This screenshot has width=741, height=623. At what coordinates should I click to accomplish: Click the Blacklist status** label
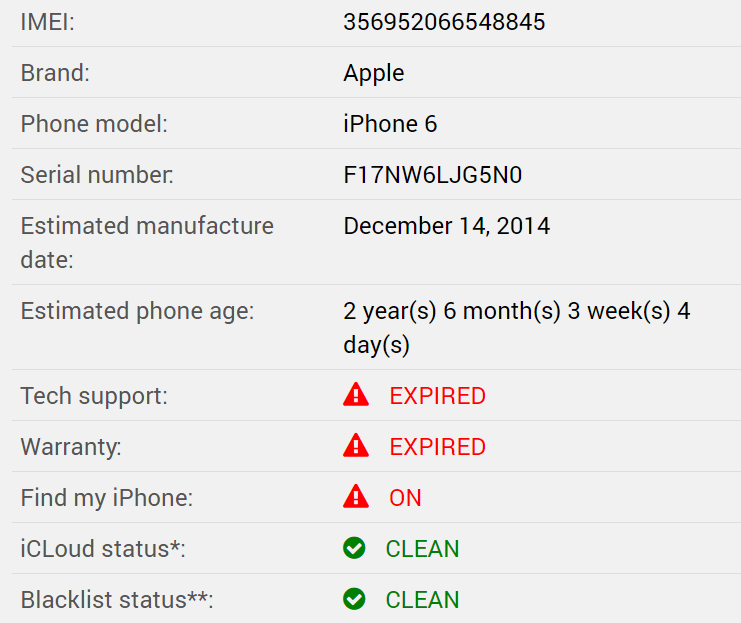[x=117, y=600]
